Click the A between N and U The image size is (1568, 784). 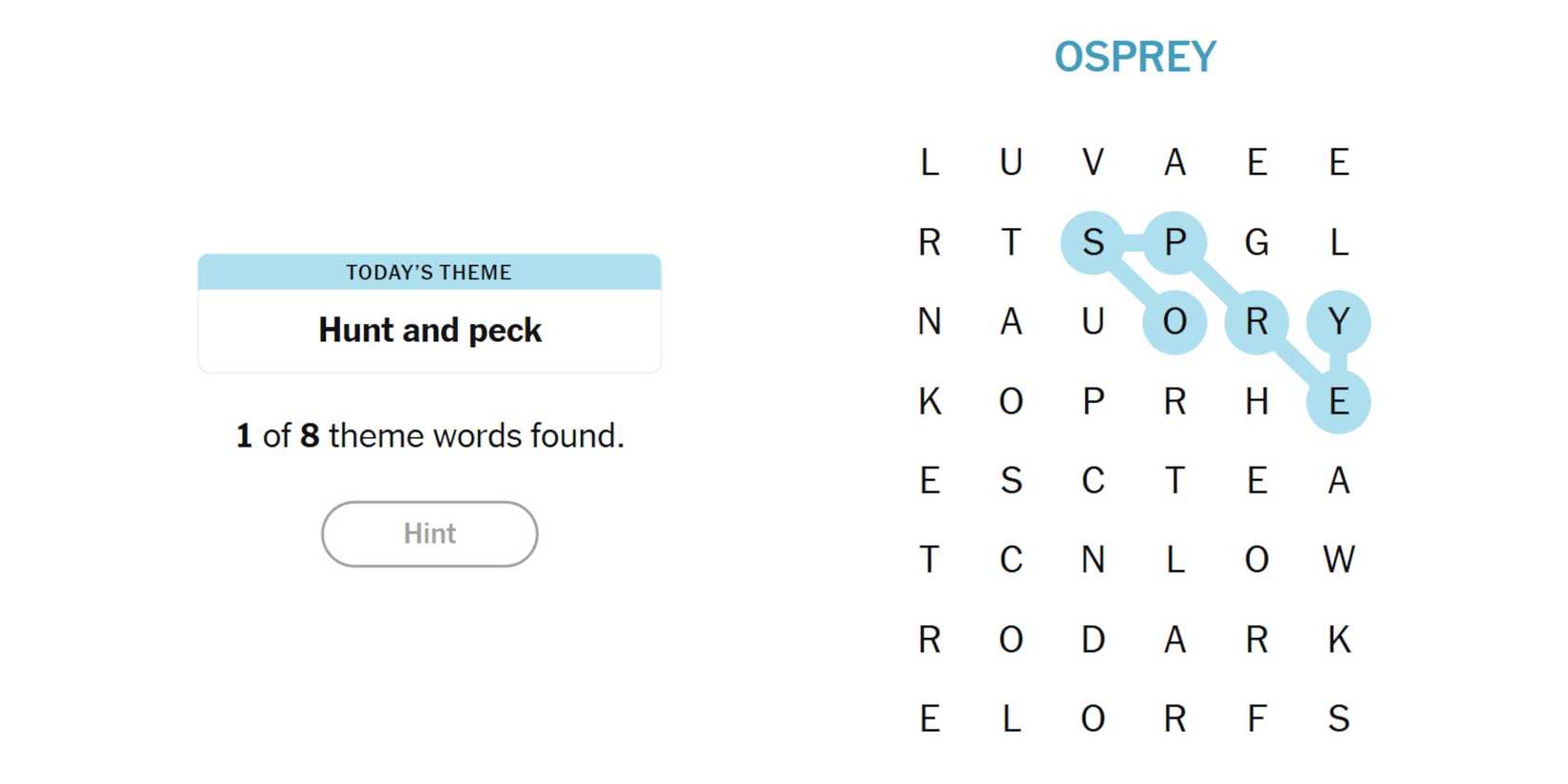(x=1011, y=322)
